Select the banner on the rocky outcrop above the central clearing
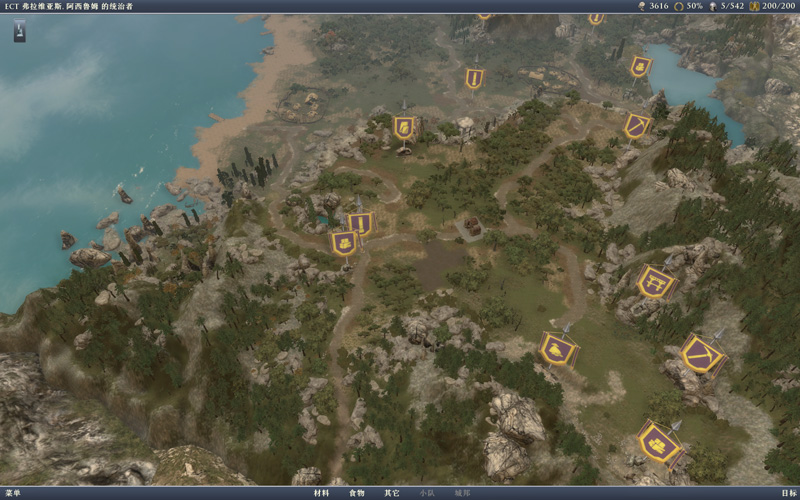800x500 pixels. coord(404,128)
